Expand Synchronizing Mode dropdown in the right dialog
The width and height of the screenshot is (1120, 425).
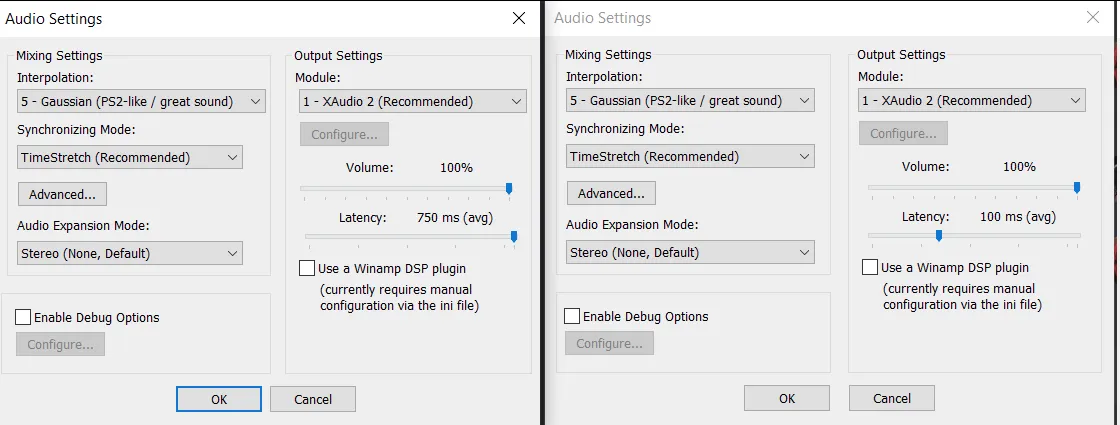click(x=690, y=156)
